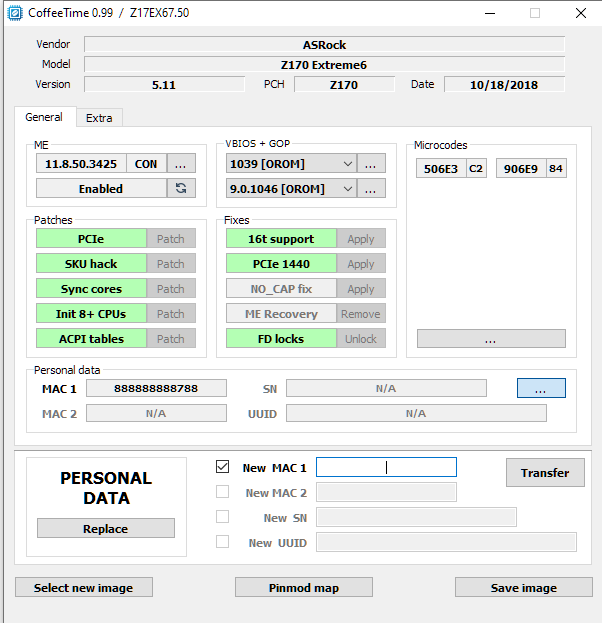Click the ME Enabled status button
The height and width of the screenshot is (623, 602).
click(101, 188)
